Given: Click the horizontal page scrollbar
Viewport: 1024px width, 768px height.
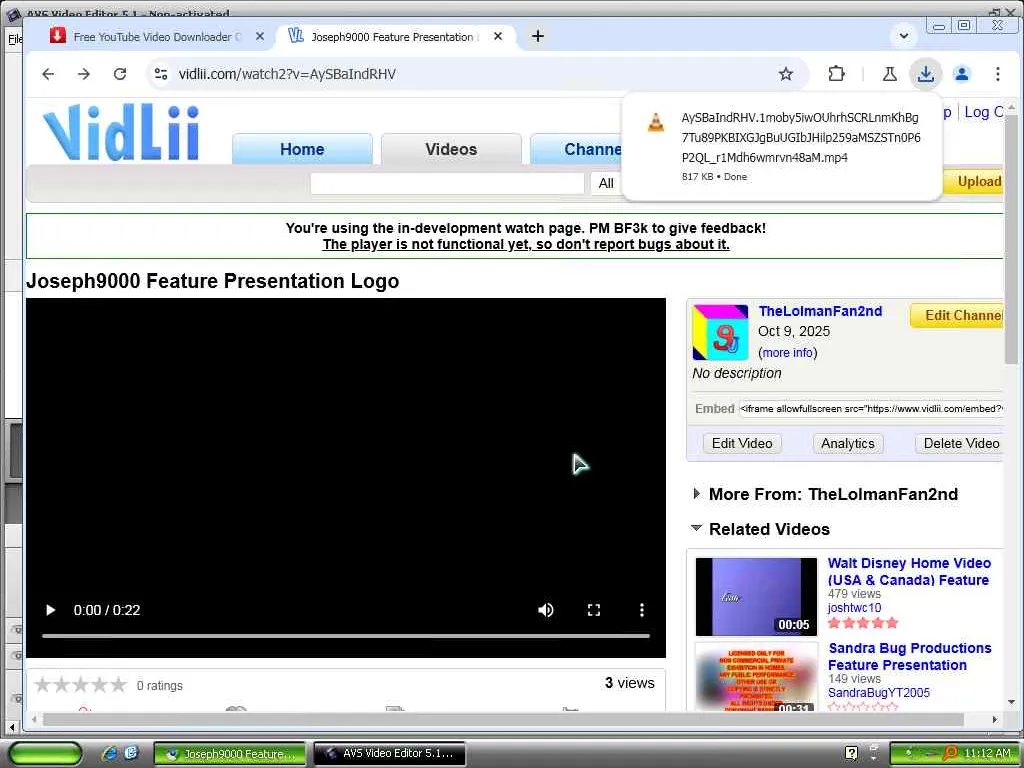Looking at the screenshot, I should point(503,720).
